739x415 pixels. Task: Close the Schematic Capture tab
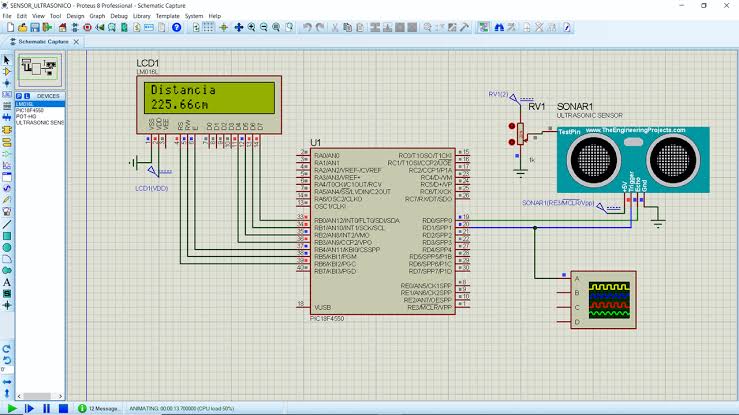click(x=76, y=42)
